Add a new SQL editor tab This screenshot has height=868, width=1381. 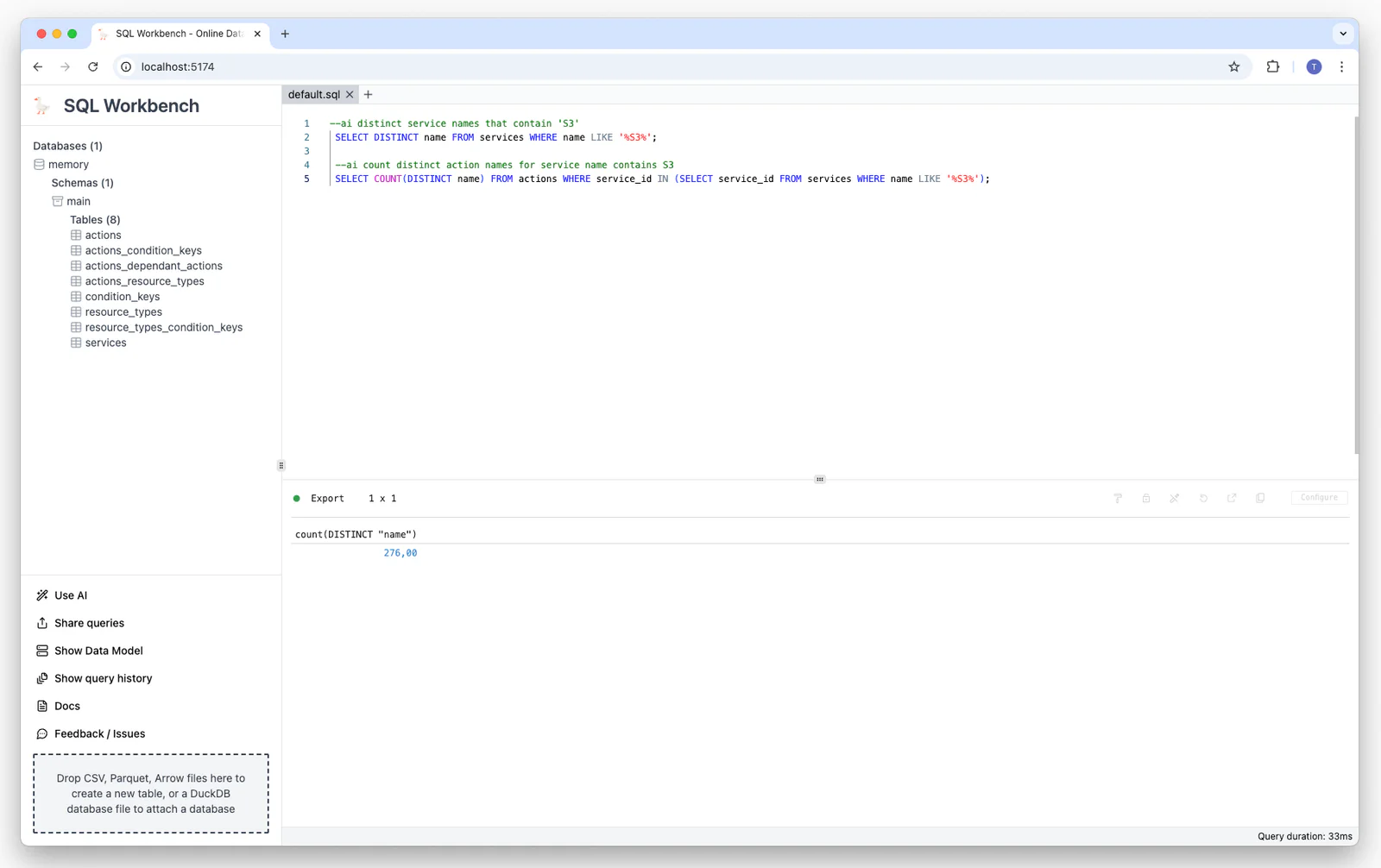tap(369, 95)
